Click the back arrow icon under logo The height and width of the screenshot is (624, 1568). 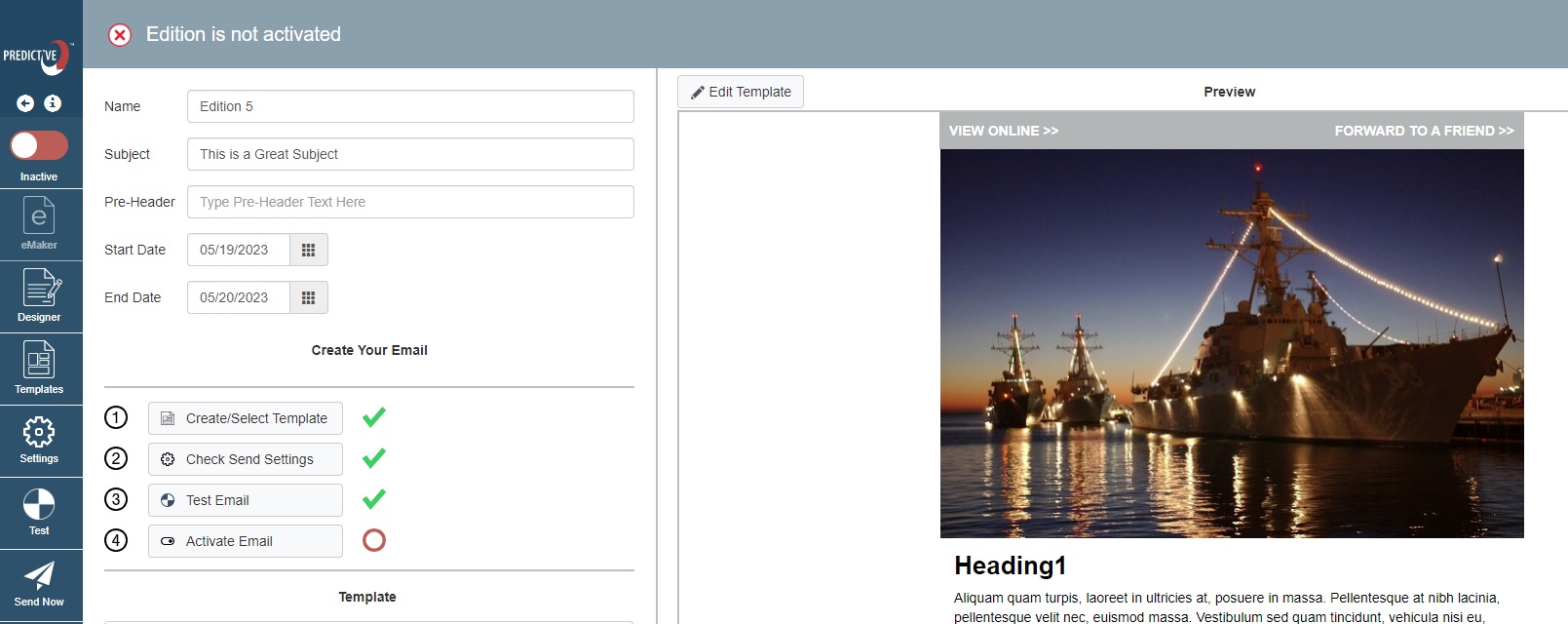(x=25, y=103)
